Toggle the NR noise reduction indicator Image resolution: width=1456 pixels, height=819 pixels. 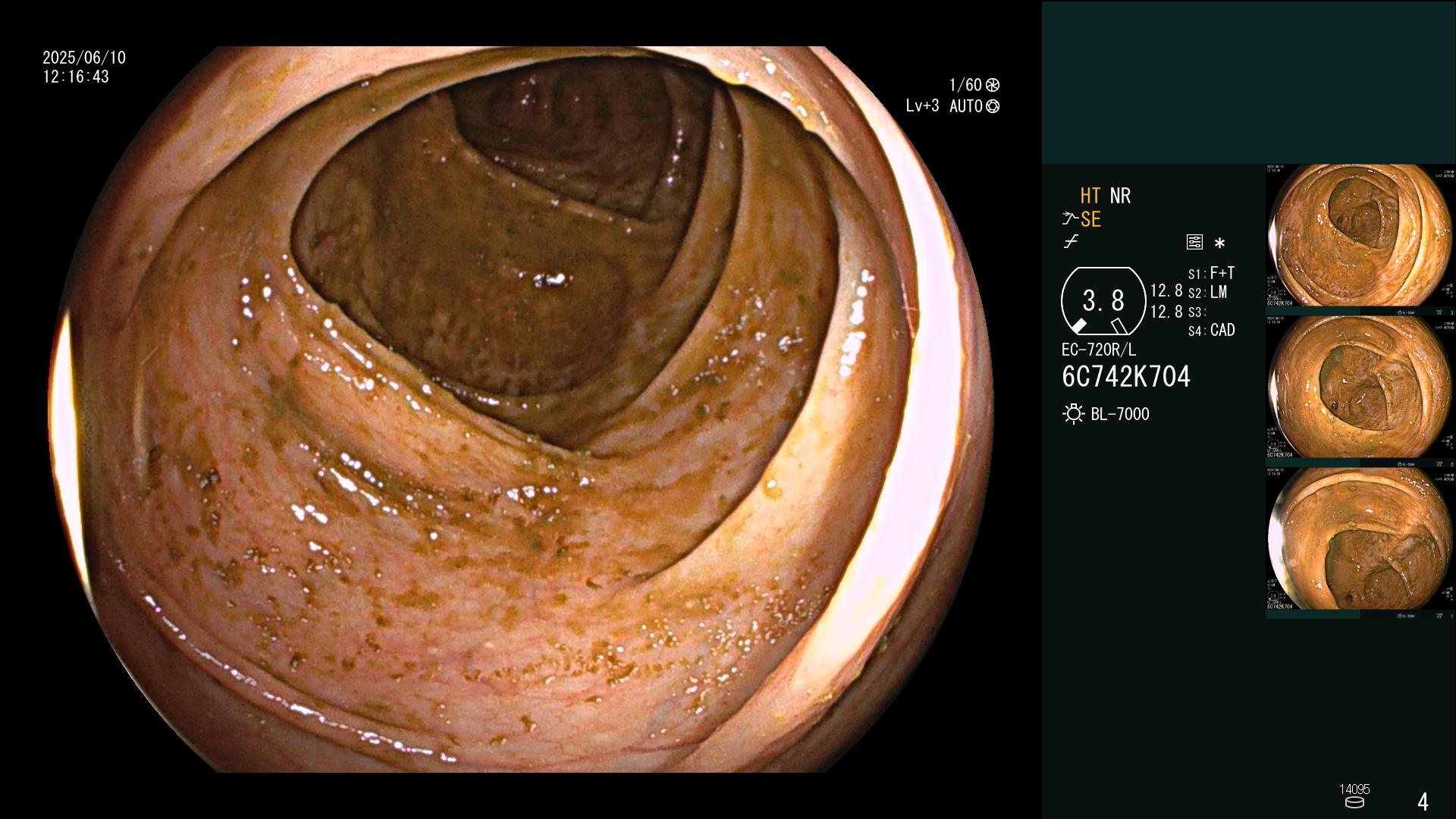1120,196
